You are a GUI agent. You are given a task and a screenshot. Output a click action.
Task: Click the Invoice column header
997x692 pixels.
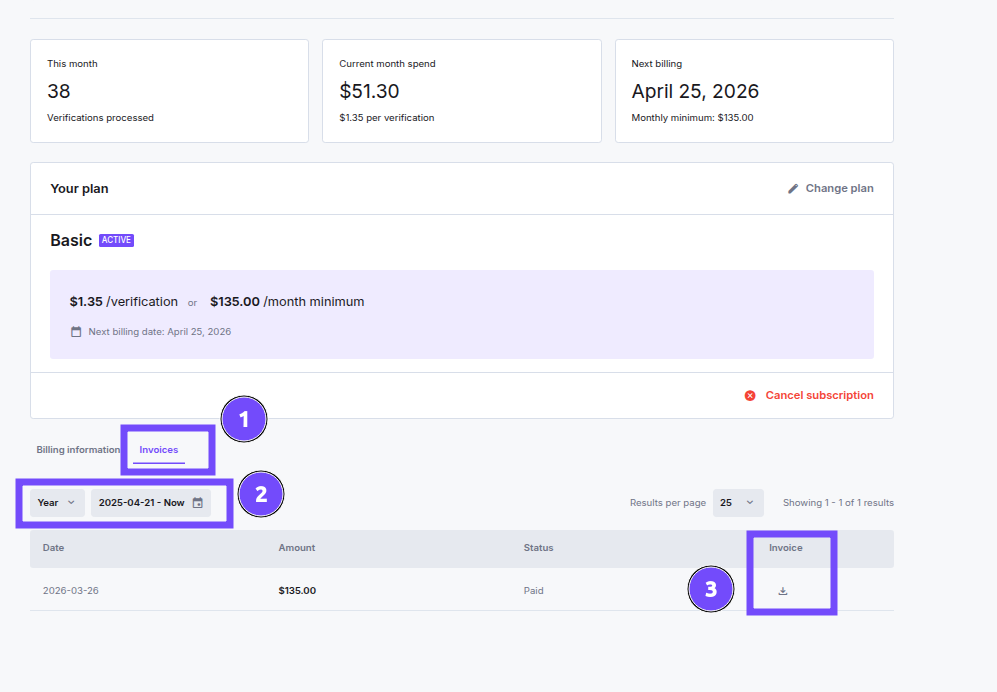click(785, 548)
